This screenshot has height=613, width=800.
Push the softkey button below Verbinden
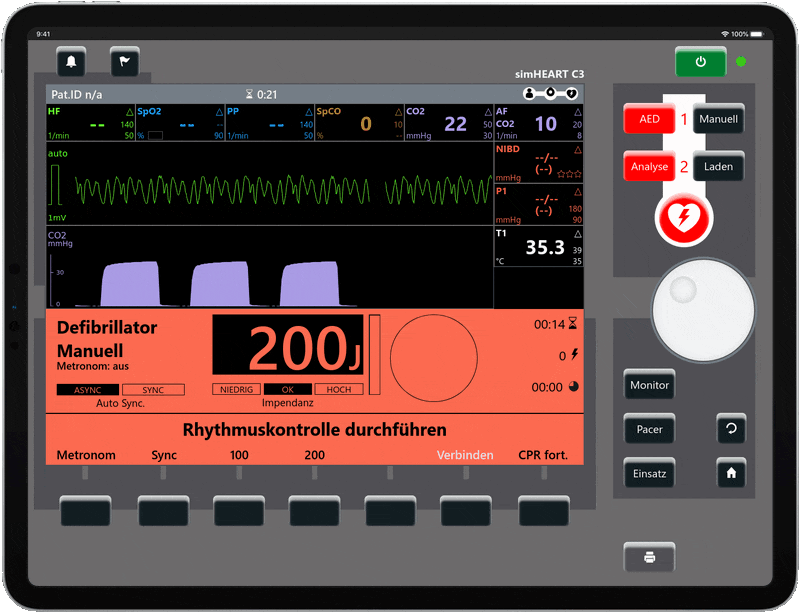coord(466,510)
